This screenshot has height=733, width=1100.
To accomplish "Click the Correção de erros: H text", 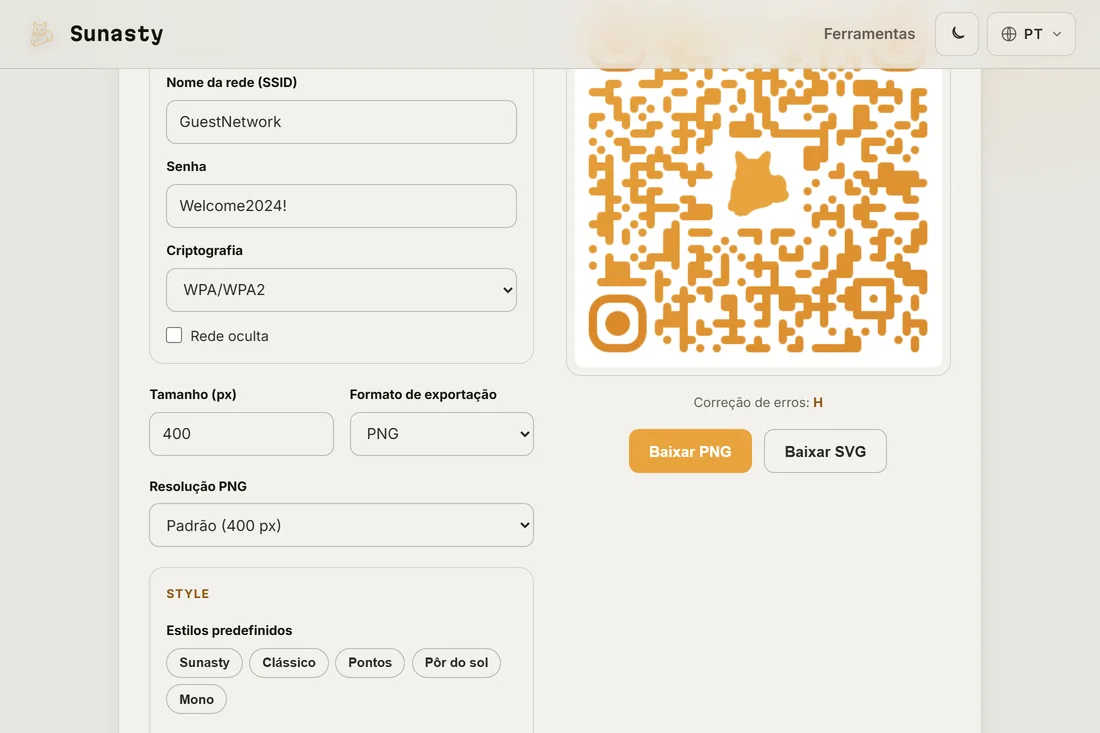I will click(758, 403).
